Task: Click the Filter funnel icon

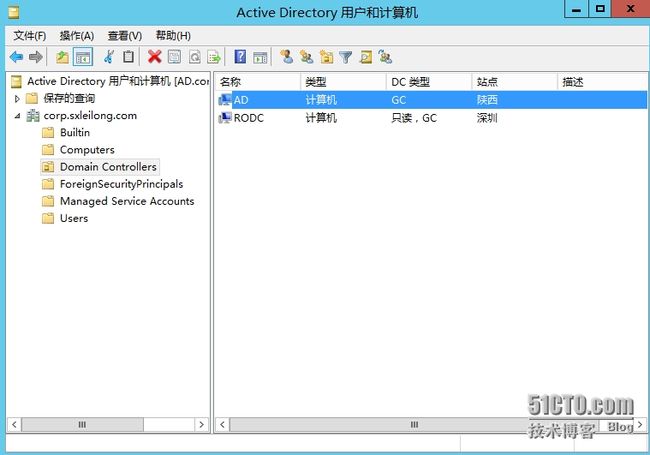Action: 345,57
